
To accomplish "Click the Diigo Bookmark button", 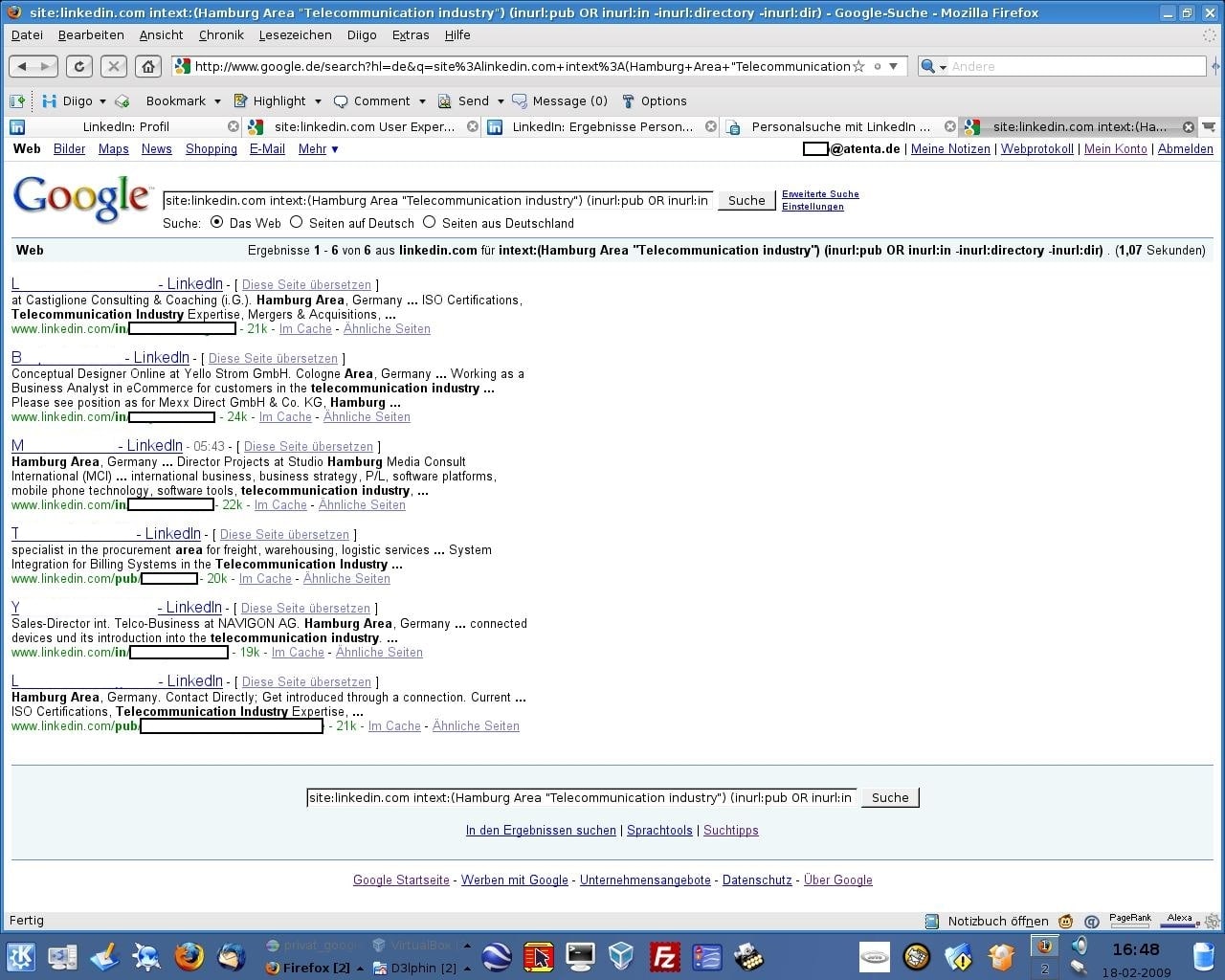I will pyautogui.click(x=175, y=100).
